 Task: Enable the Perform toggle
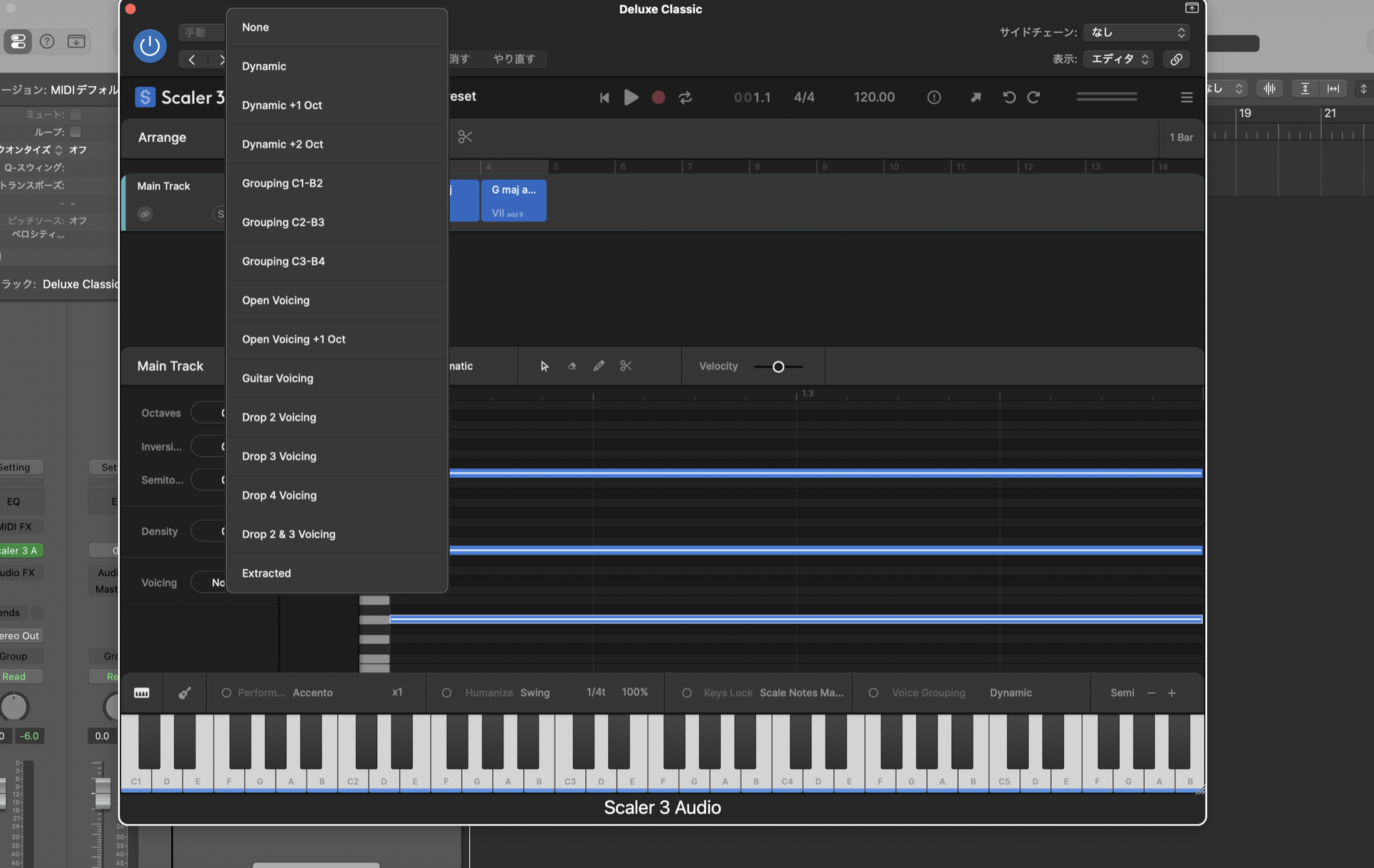226,693
